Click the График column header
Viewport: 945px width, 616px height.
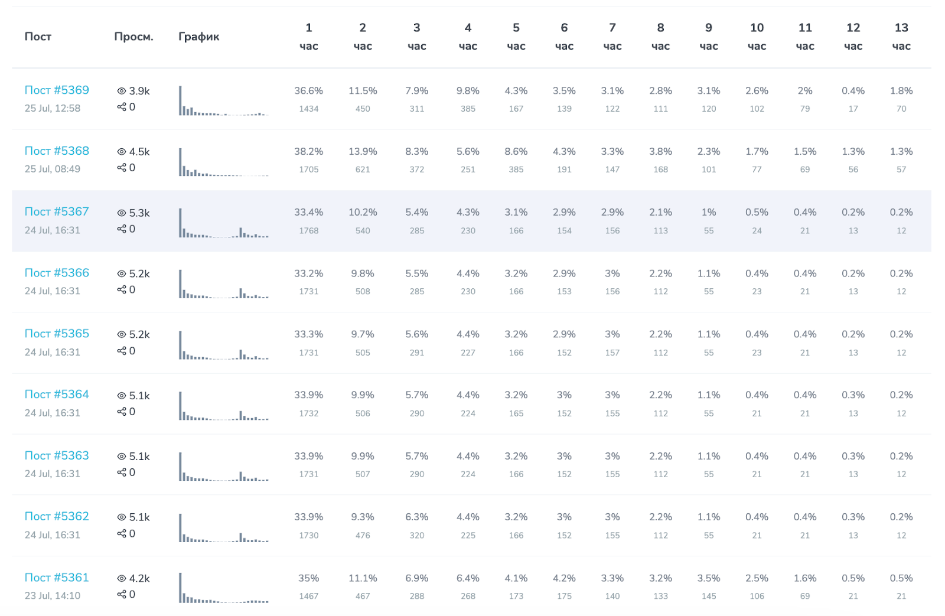click(x=199, y=36)
